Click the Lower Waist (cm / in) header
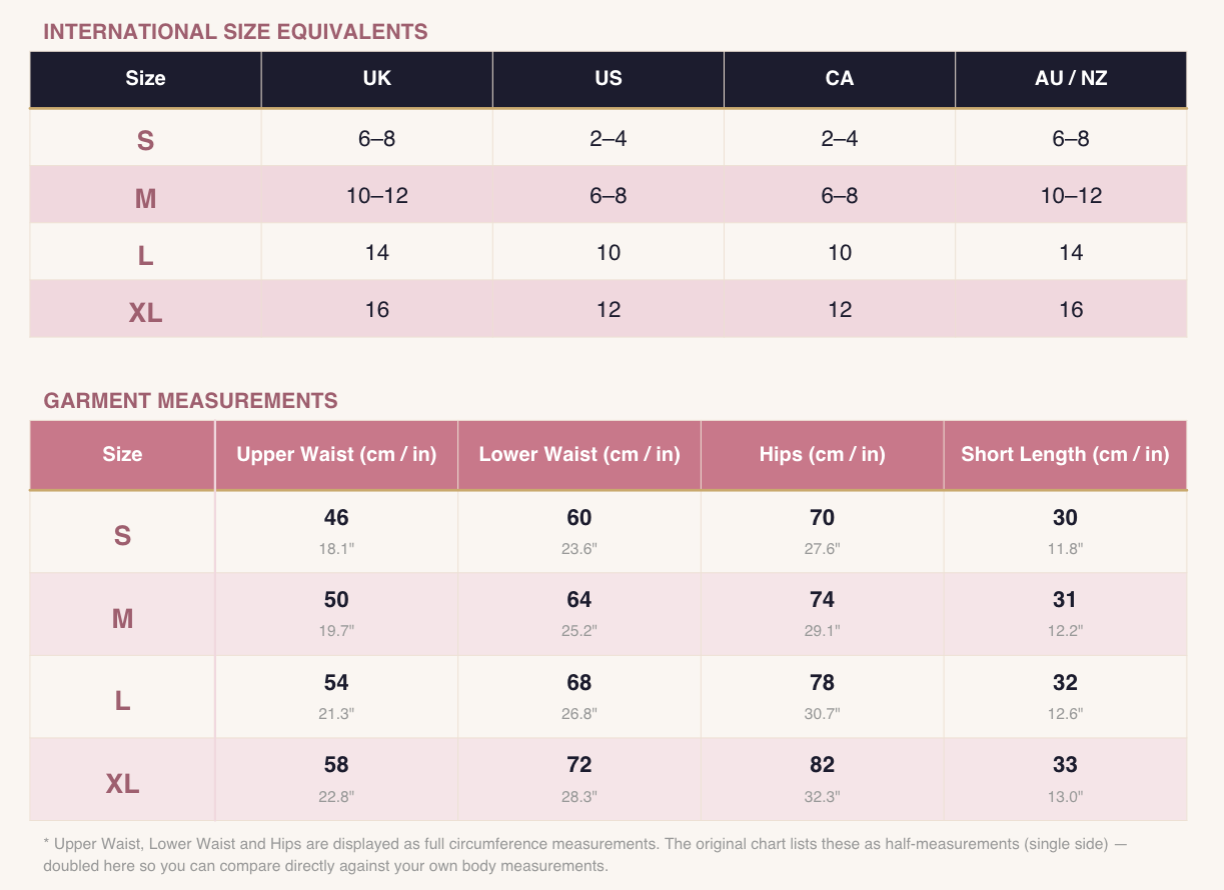The height and width of the screenshot is (890, 1224). point(579,454)
